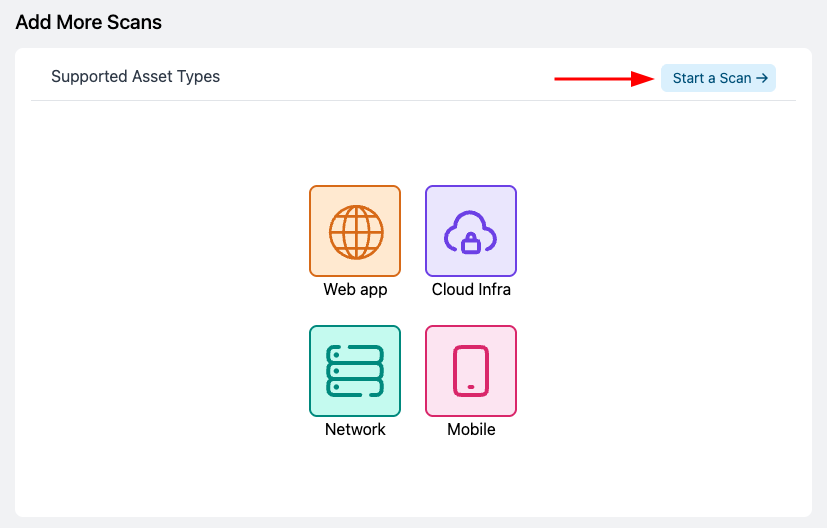827x528 pixels.
Task: Click the Add More Scans heading
Action: pyautogui.click(x=88, y=21)
